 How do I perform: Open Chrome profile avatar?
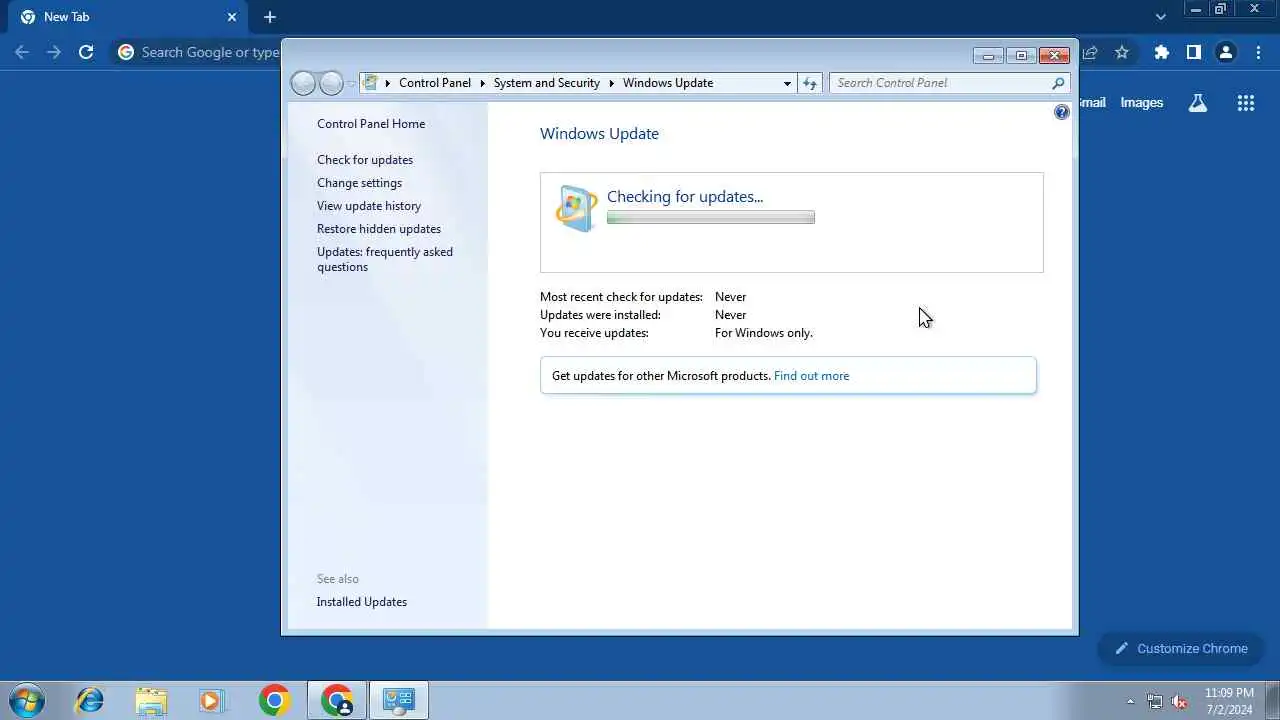tap(1226, 52)
